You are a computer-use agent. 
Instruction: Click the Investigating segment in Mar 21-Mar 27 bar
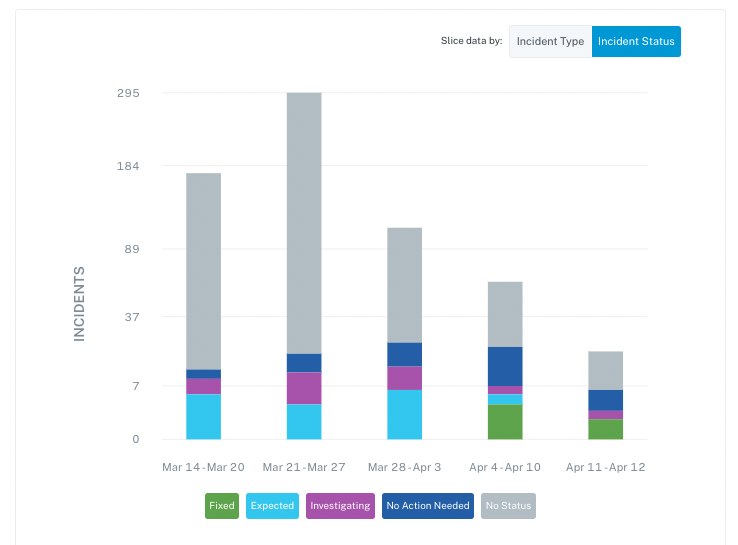[304, 388]
